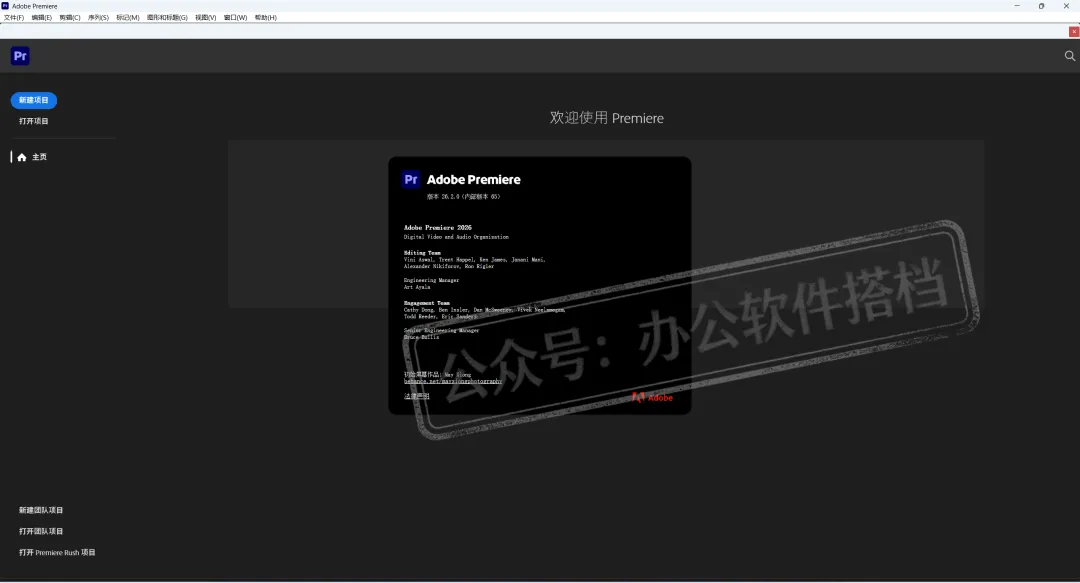Image resolution: width=1080 pixels, height=583 pixels.
Task: Close the red X panel button
Action: point(1074,32)
